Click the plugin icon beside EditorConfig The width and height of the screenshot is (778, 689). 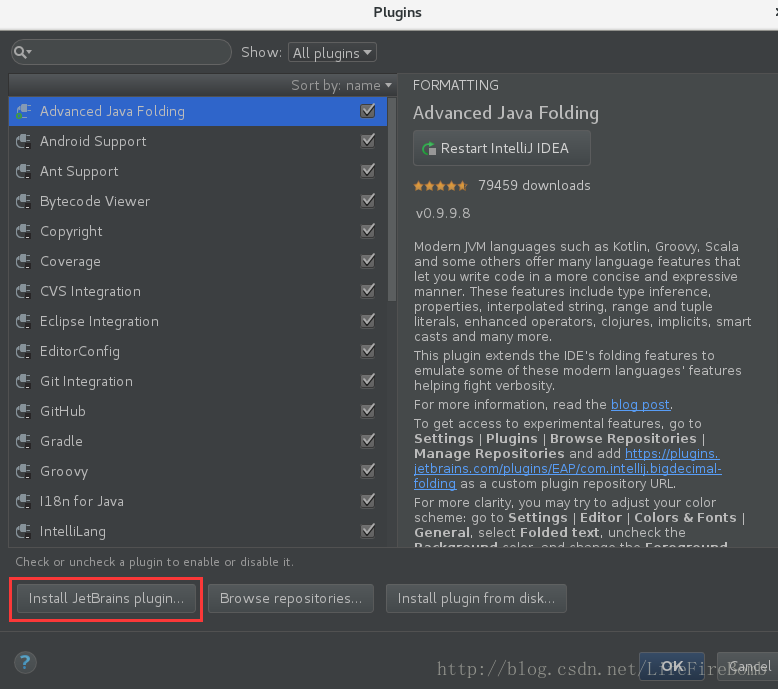tap(23, 351)
